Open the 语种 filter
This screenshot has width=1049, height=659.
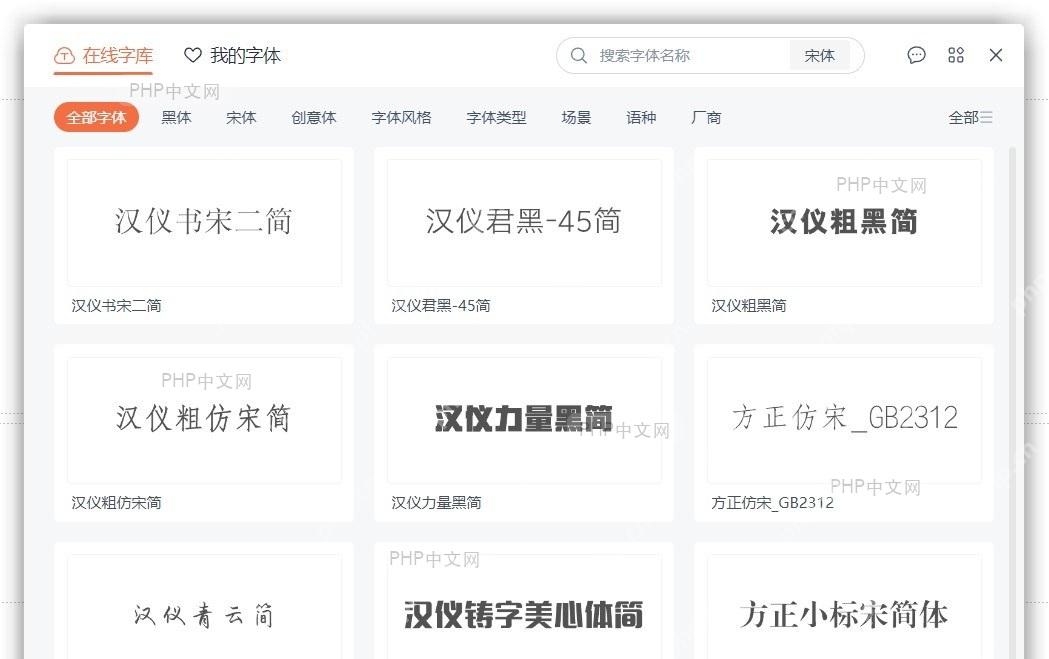click(x=641, y=118)
